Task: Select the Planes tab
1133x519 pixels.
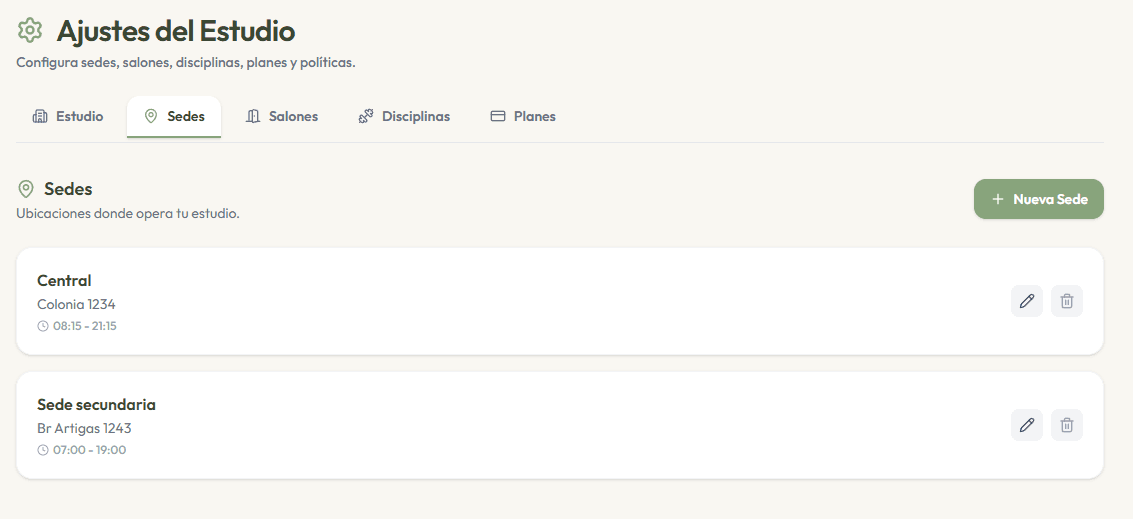Action: click(523, 116)
